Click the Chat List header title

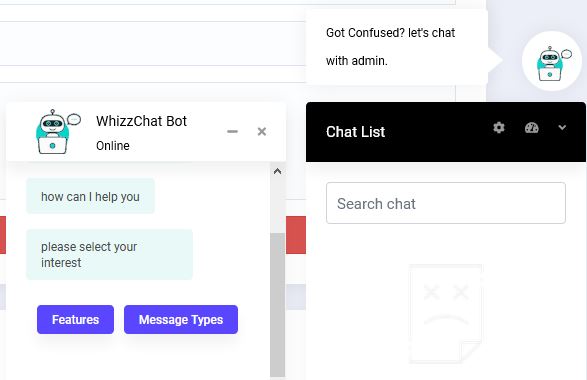pos(355,132)
